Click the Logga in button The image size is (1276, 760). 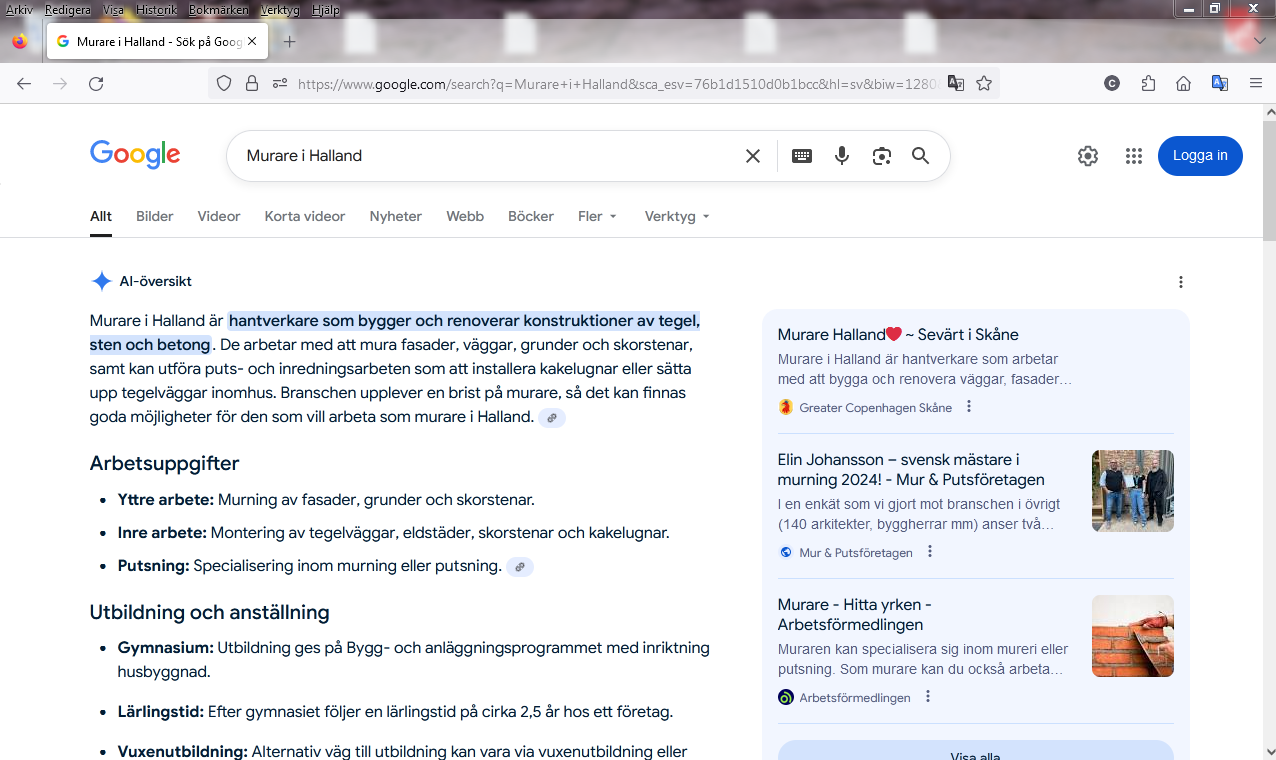[1200, 156]
